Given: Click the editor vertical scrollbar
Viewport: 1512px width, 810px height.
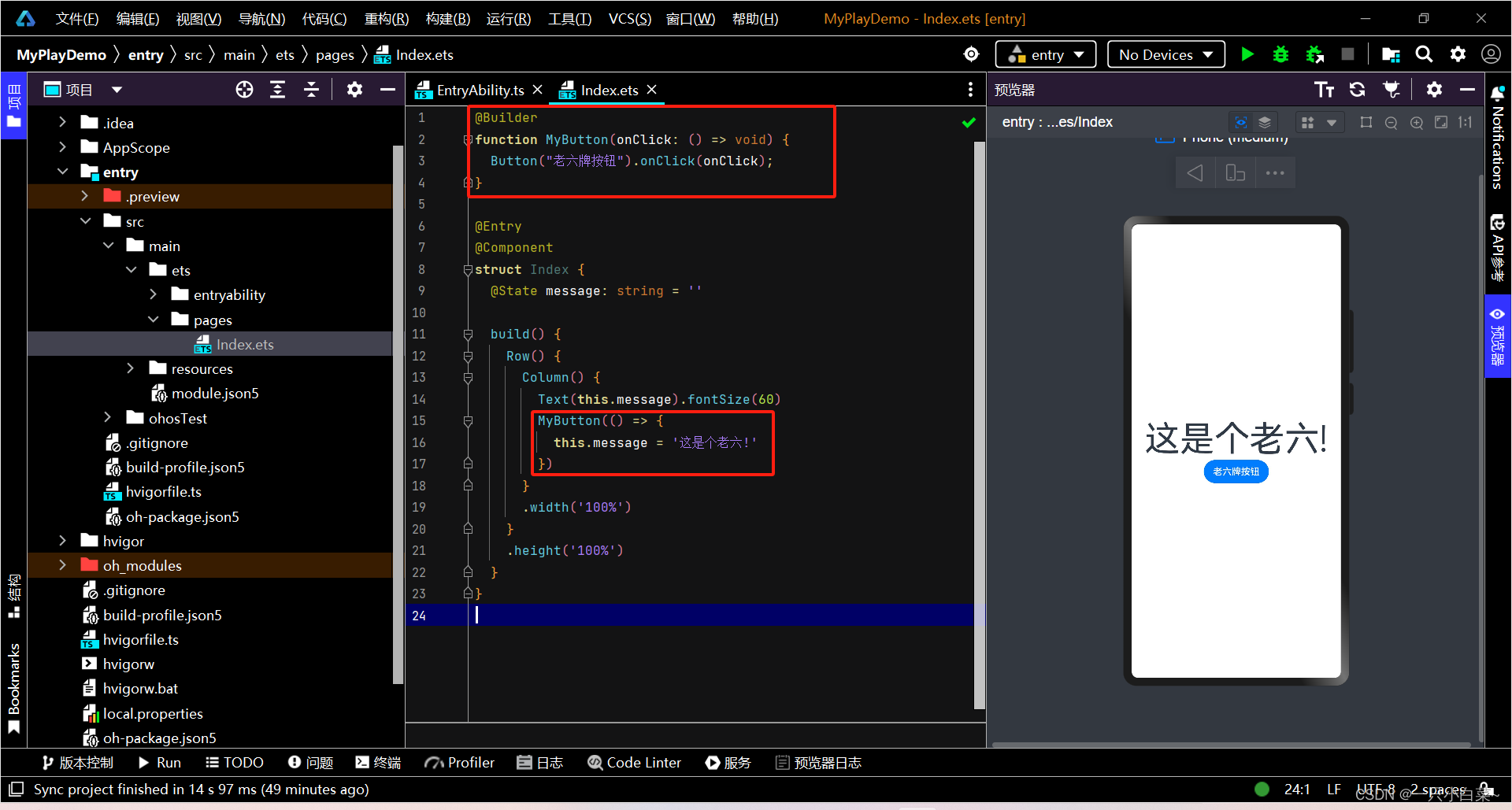Looking at the screenshot, I should tap(980, 425).
